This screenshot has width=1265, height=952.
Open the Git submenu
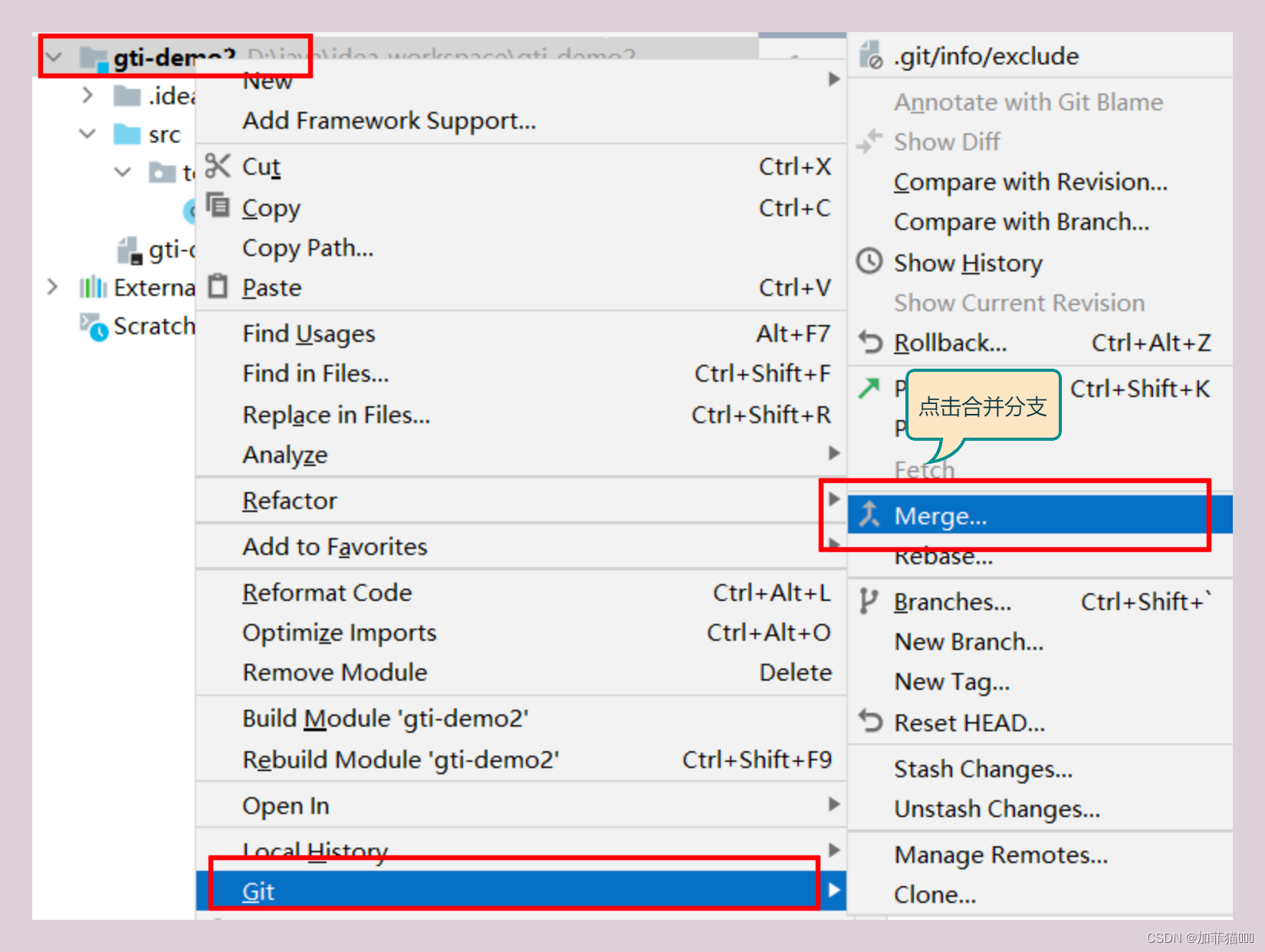coord(521,891)
